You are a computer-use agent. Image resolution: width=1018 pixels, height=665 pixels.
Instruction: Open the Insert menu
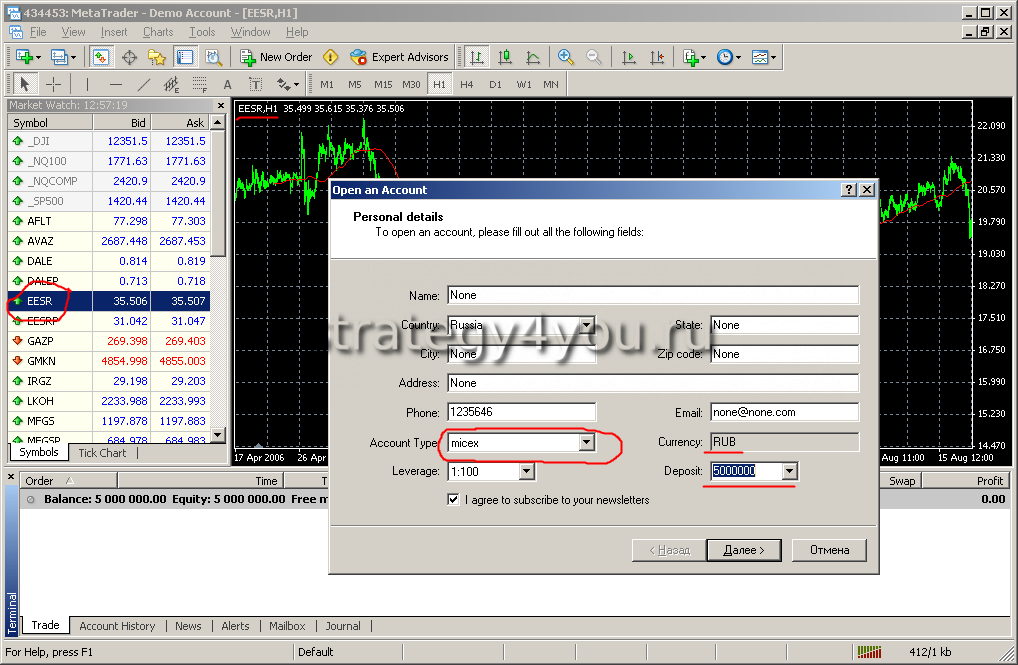tap(114, 32)
